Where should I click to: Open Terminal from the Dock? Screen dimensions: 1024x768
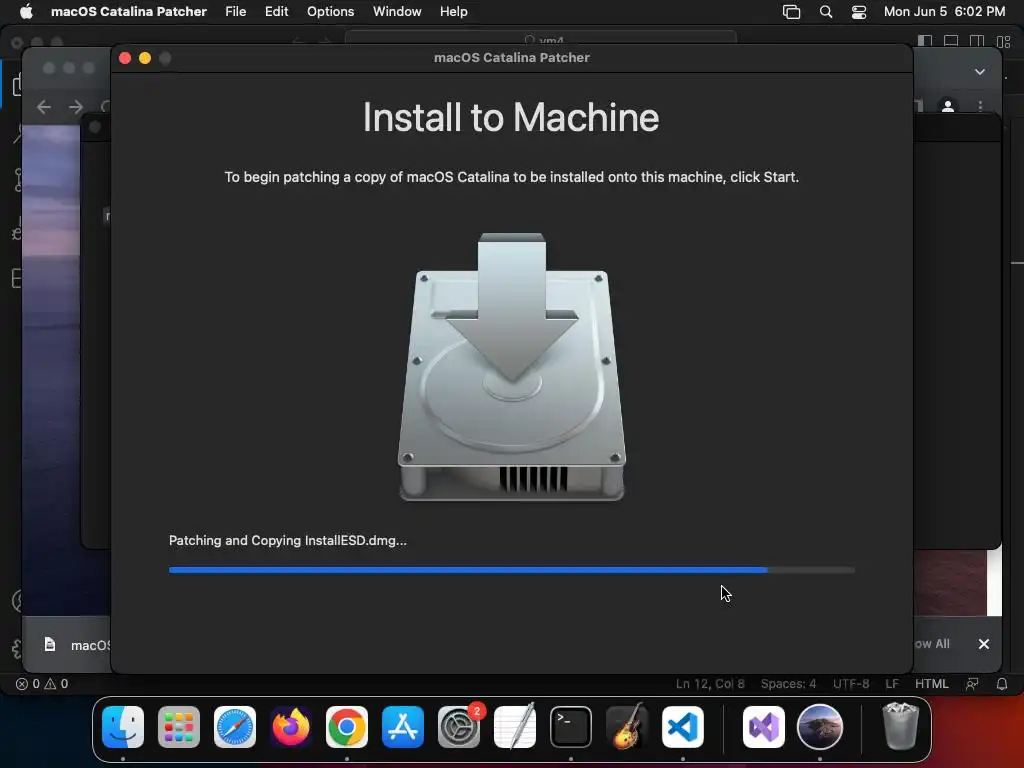coord(571,727)
